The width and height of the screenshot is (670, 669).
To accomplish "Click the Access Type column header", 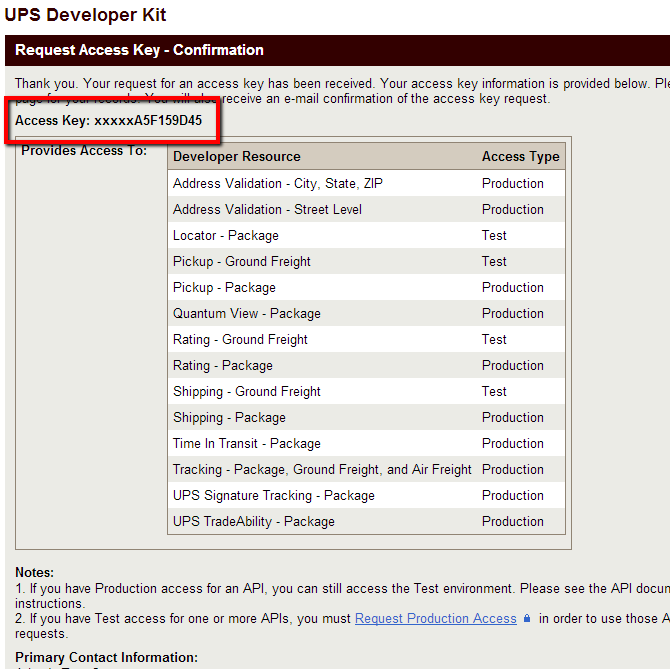I will pyautogui.click(x=520, y=156).
